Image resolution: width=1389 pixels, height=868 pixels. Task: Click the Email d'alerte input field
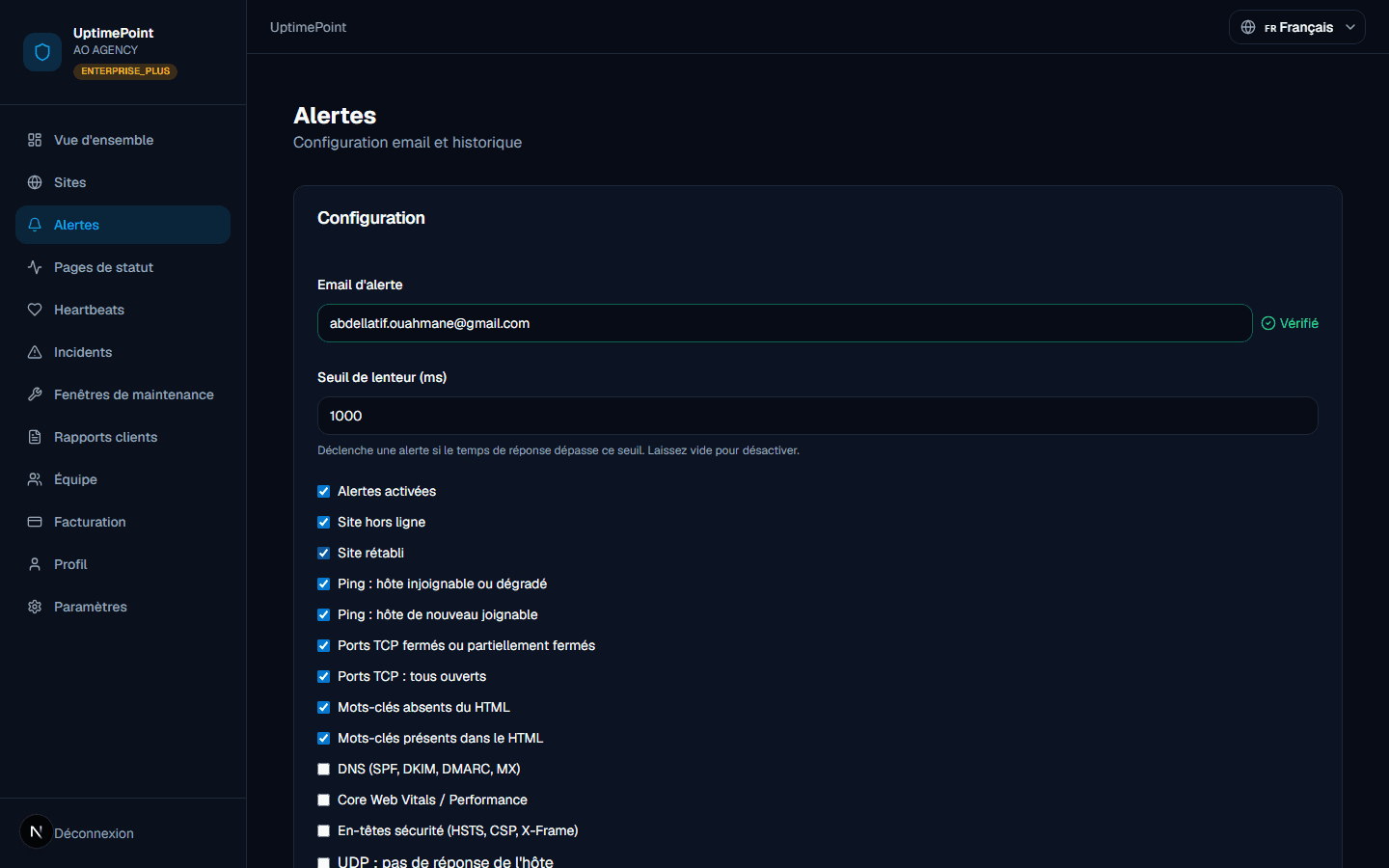785,323
